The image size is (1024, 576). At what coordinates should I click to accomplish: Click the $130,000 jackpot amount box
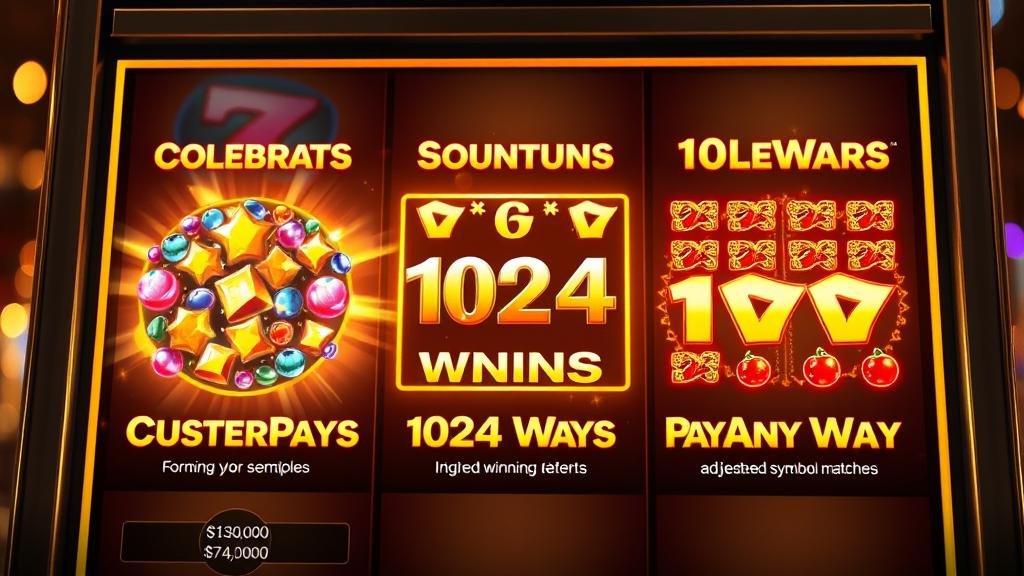pyautogui.click(x=236, y=542)
